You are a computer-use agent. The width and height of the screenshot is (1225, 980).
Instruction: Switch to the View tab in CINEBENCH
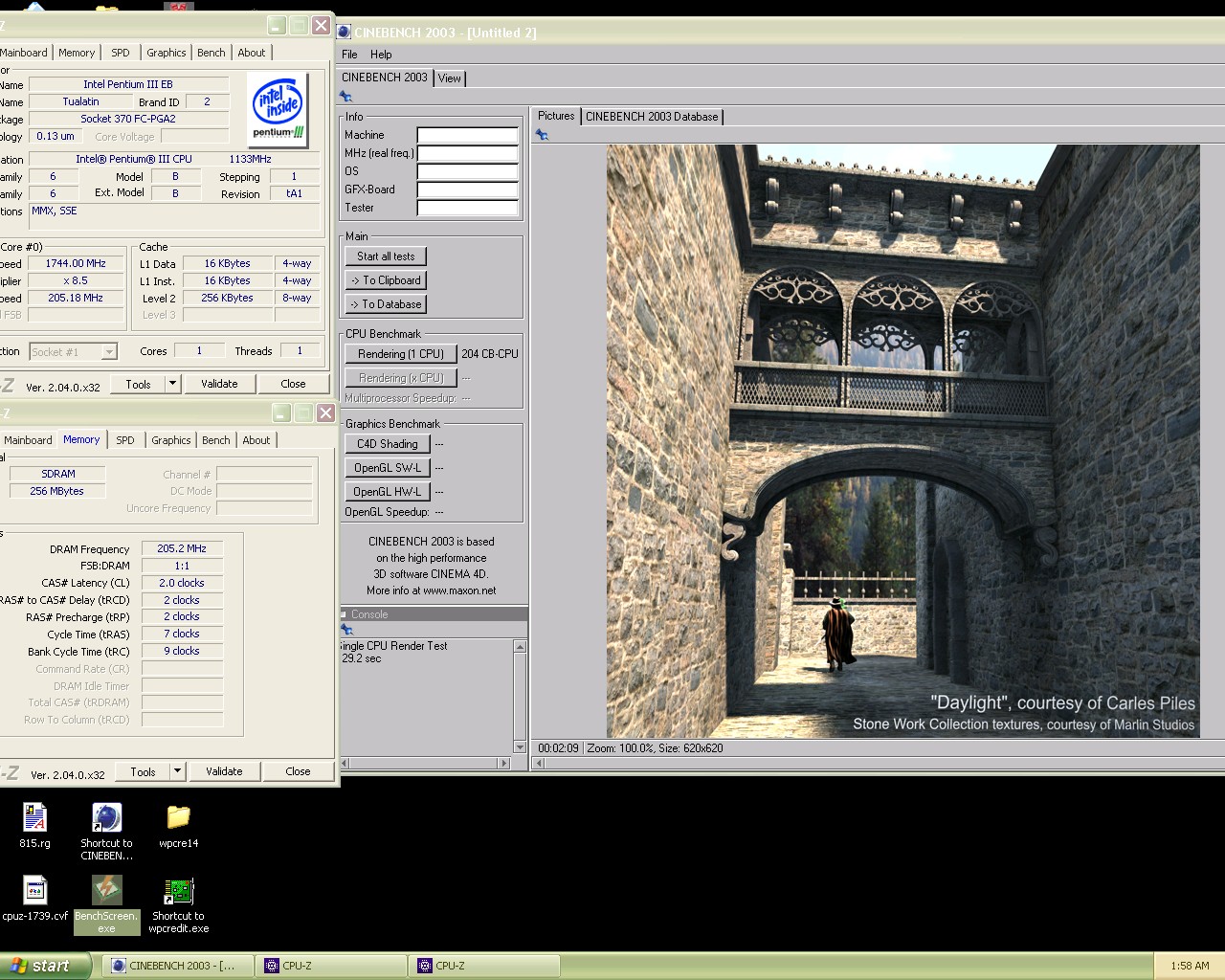[x=450, y=78]
